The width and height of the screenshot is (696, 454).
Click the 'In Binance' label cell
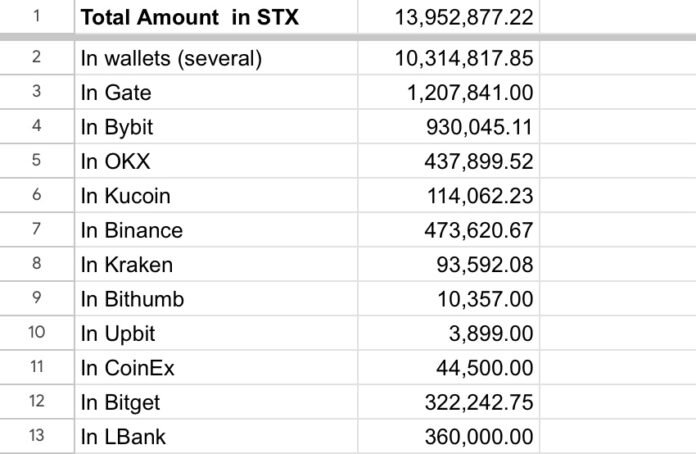point(131,231)
